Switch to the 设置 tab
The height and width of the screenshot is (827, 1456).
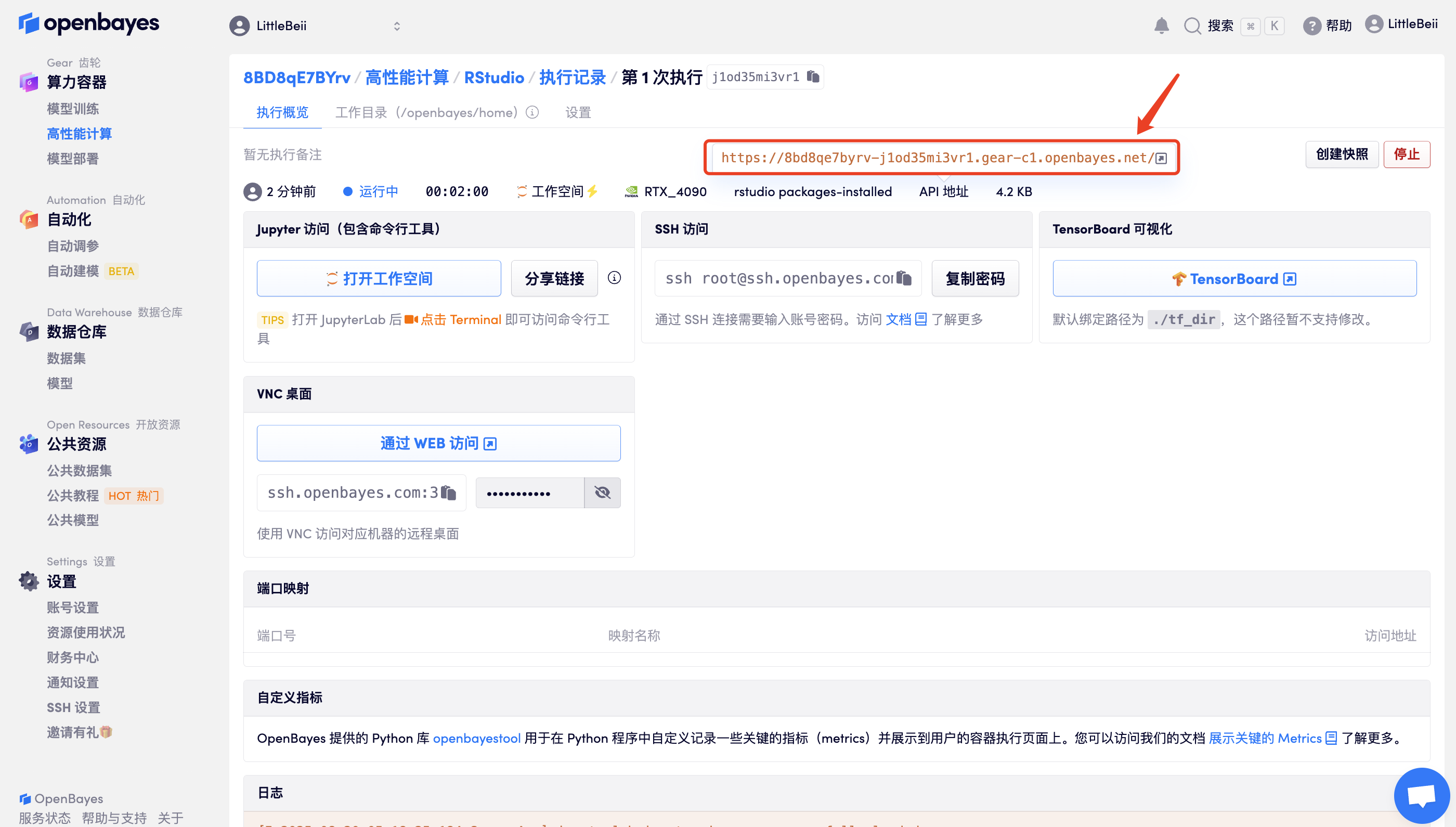click(578, 112)
